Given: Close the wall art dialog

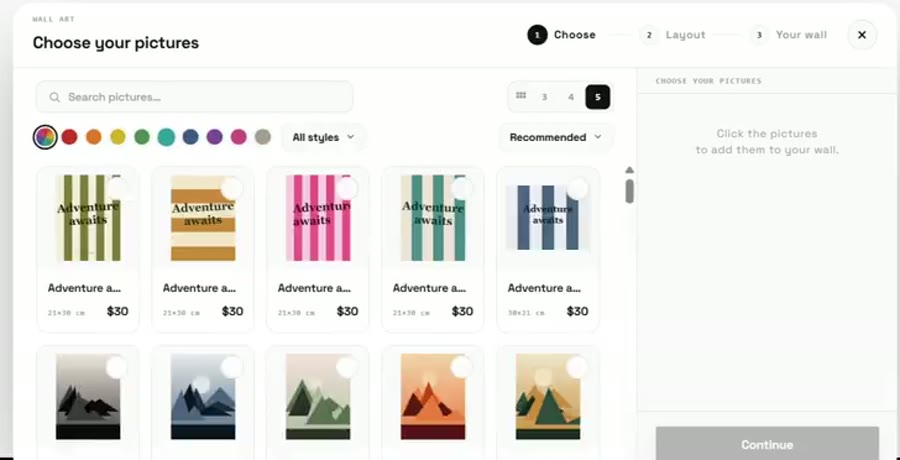Looking at the screenshot, I should point(862,35).
